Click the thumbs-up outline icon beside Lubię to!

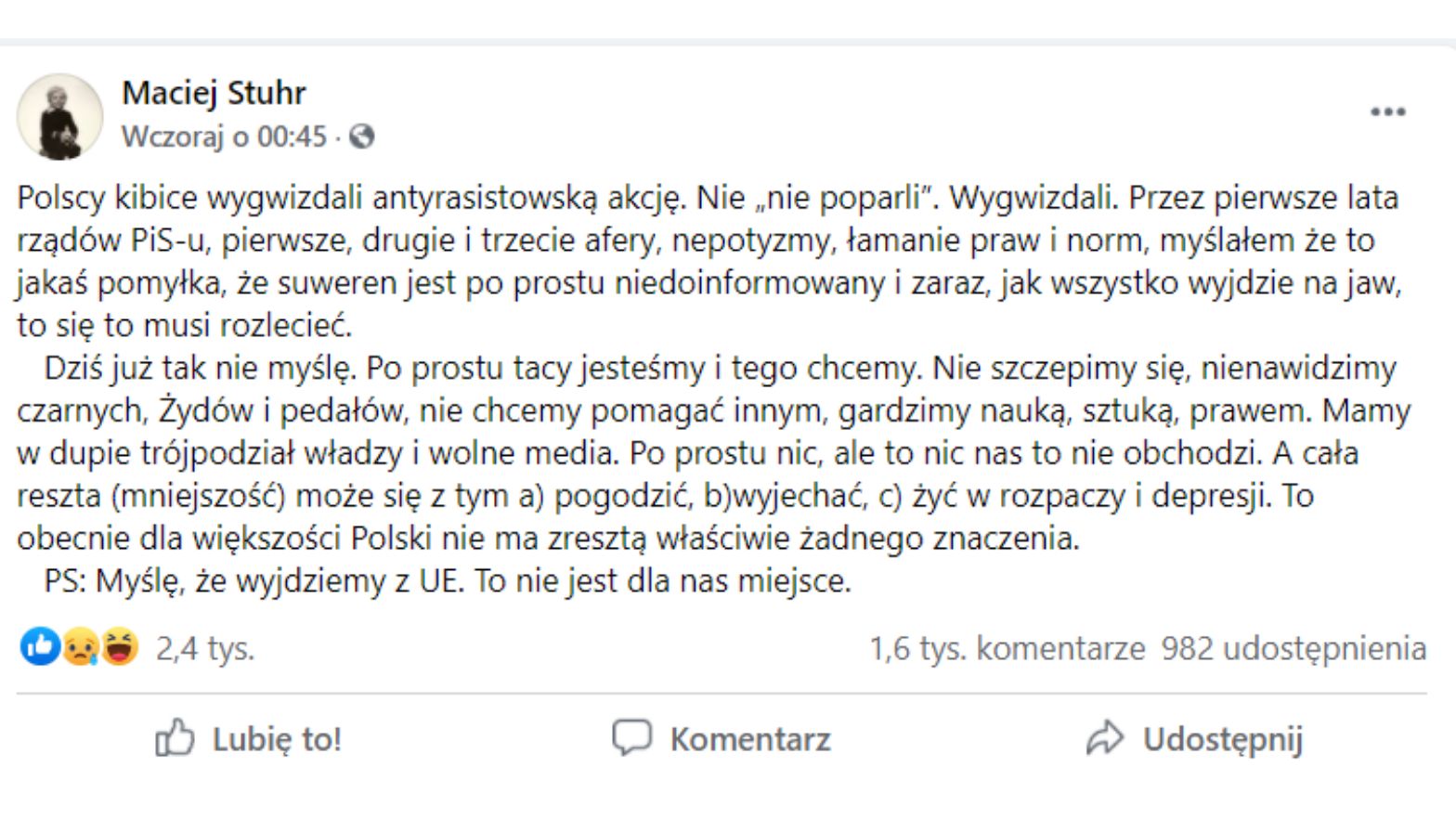pyautogui.click(x=175, y=739)
